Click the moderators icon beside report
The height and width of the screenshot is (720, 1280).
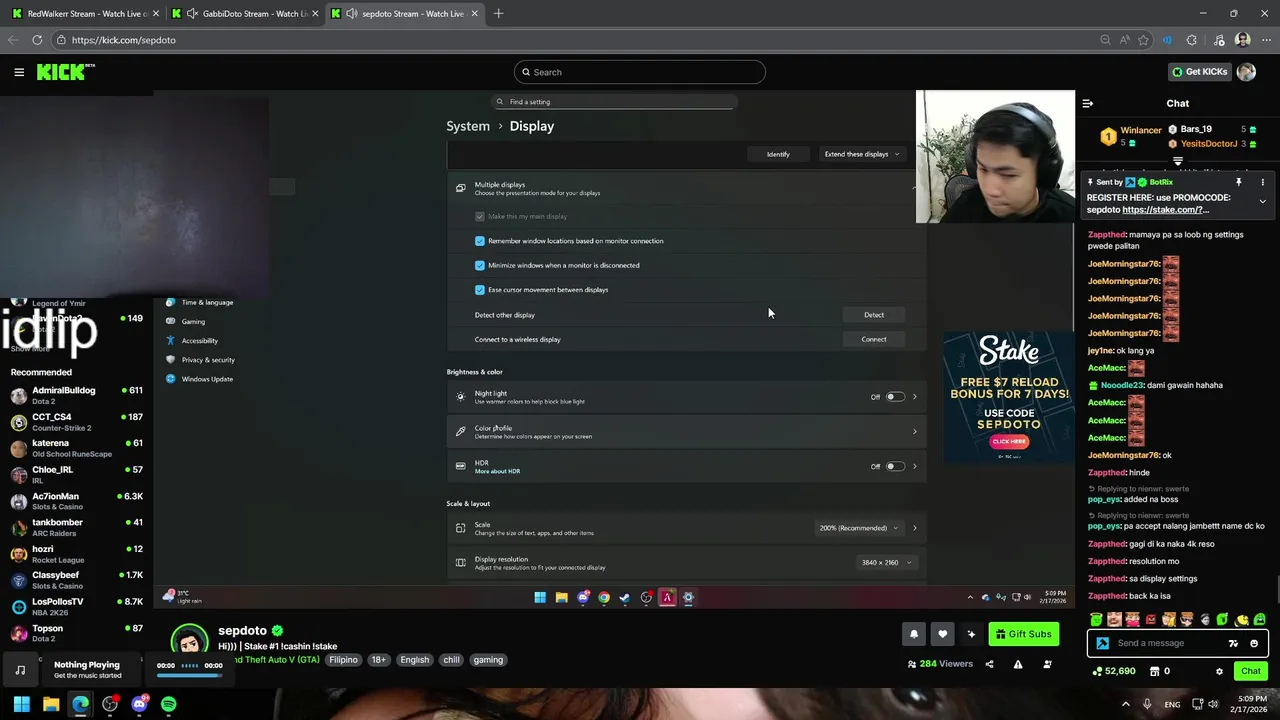tap(1047, 664)
